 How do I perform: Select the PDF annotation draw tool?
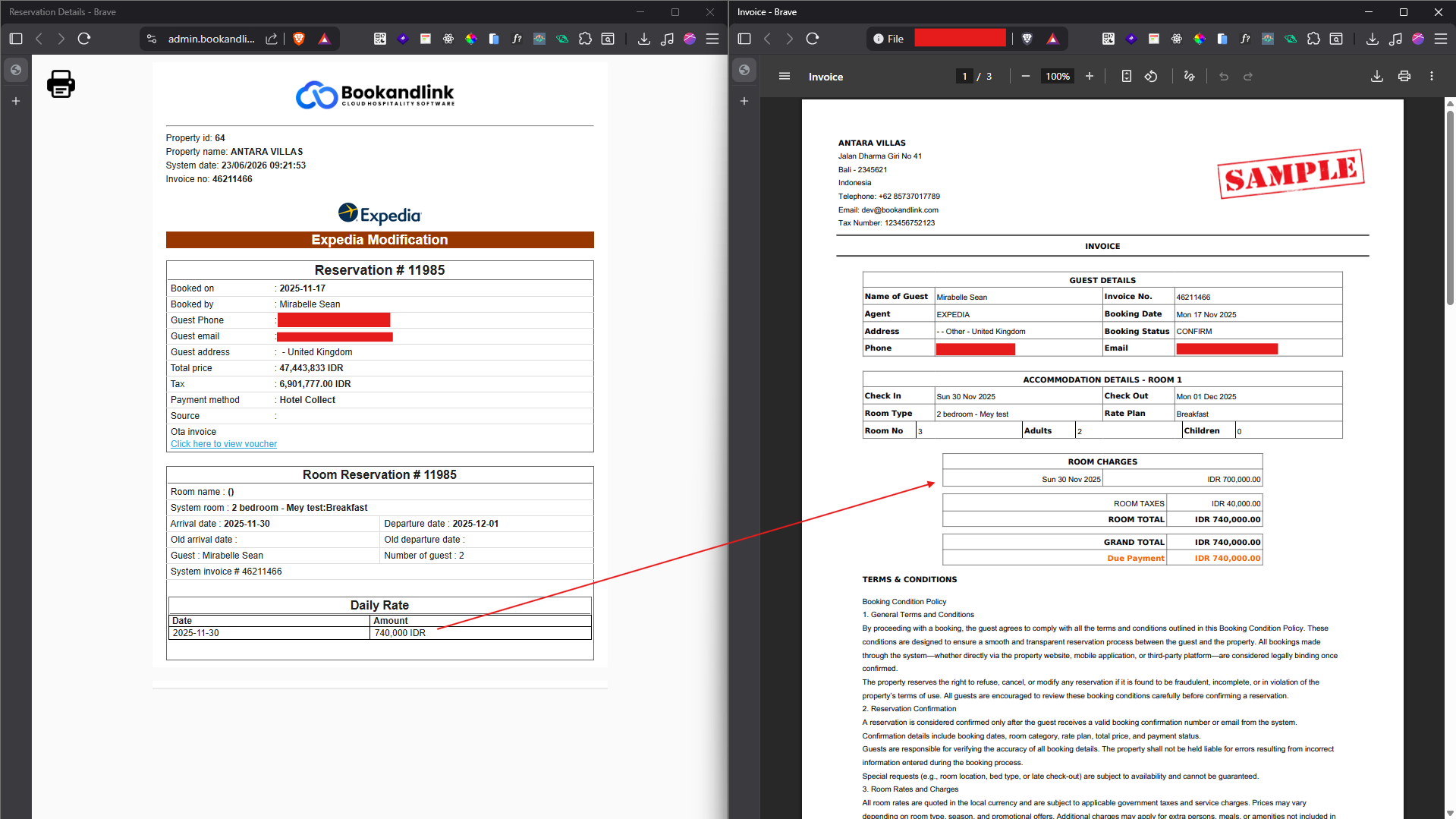pyautogui.click(x=1189, y=77)
